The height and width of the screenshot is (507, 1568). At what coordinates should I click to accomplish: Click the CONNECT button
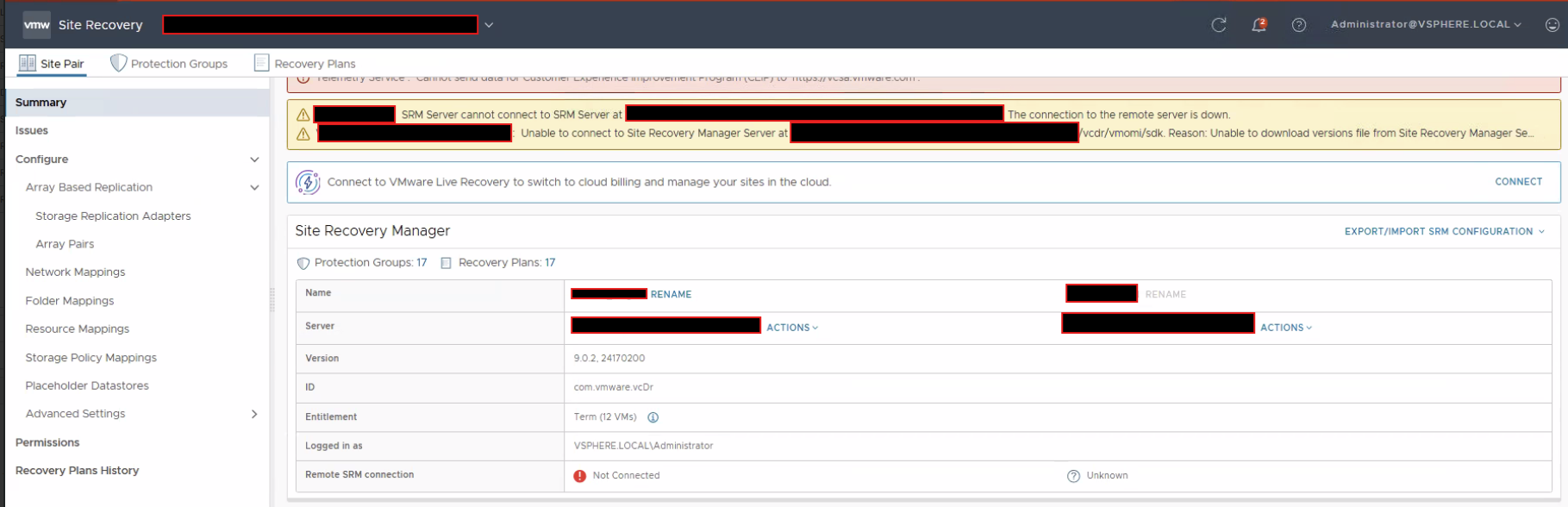(x=1518, y=182)
